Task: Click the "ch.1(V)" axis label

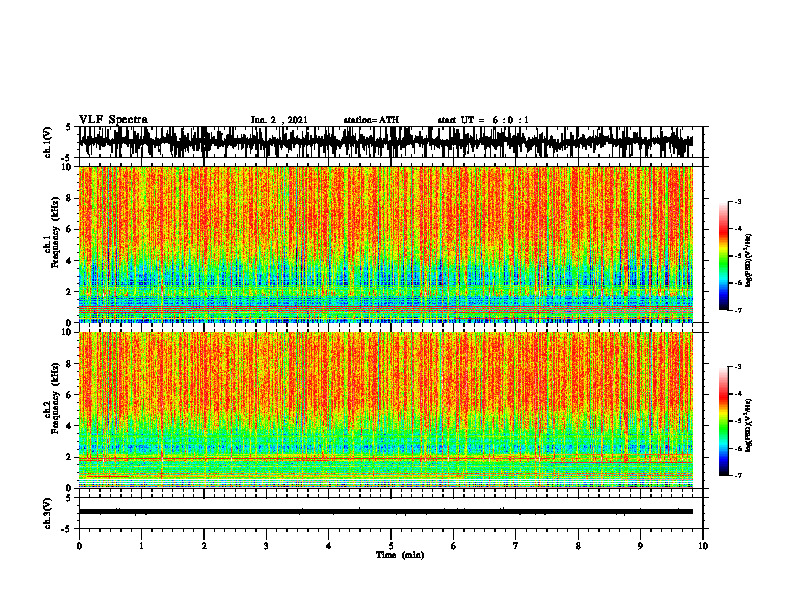Action: click(x=48, y=142)
